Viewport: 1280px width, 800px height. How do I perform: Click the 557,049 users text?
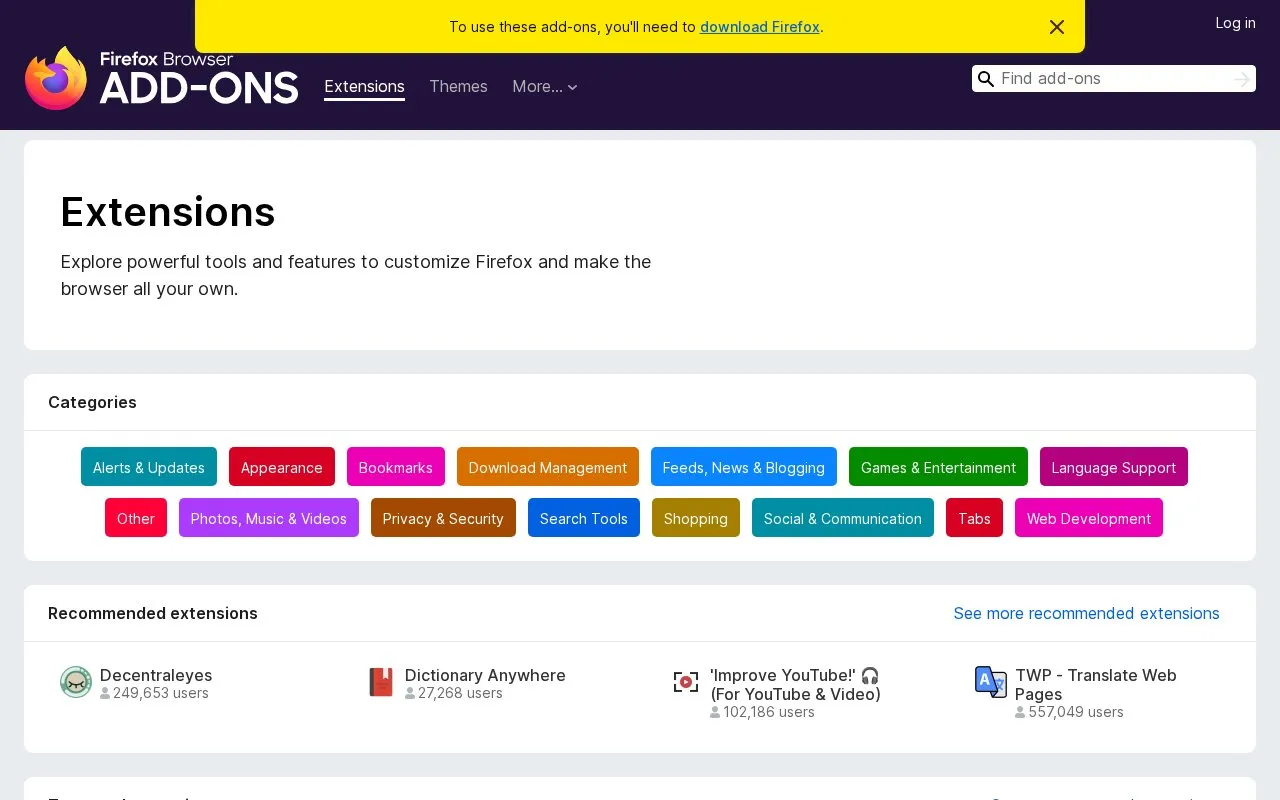point(1076,712)
